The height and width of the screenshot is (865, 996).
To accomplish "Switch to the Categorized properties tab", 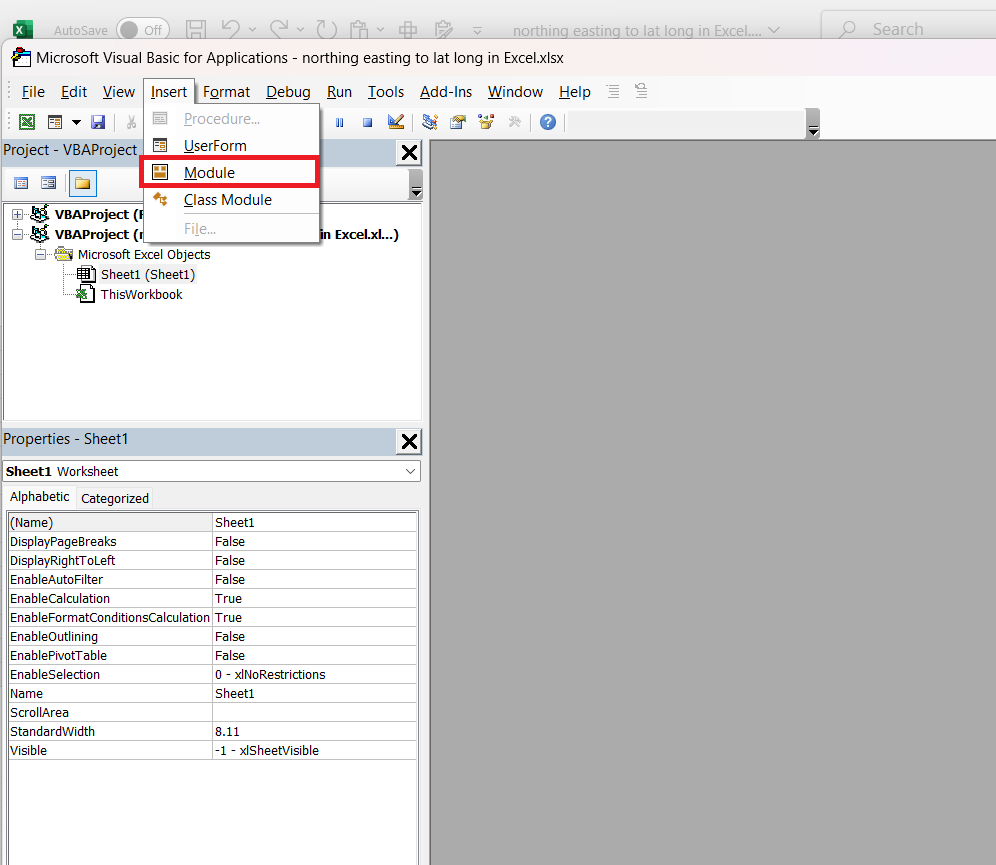I will (x=115, y=499).
